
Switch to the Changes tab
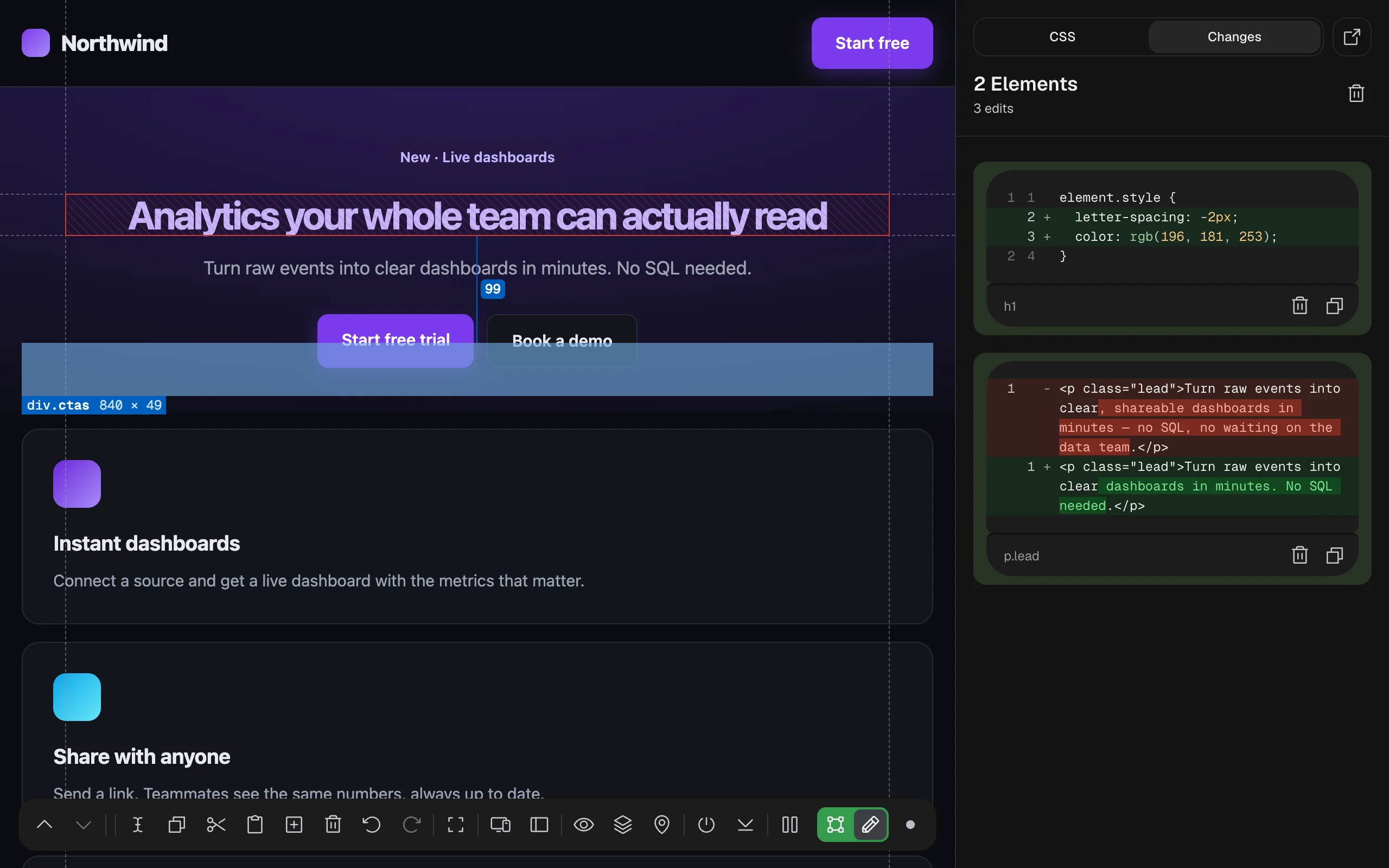(1234, 37)
